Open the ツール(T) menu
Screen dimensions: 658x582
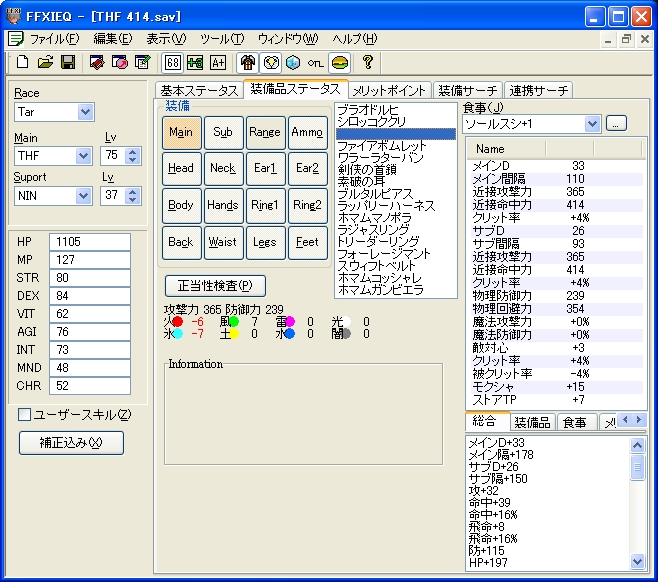[x=222, y=39]
